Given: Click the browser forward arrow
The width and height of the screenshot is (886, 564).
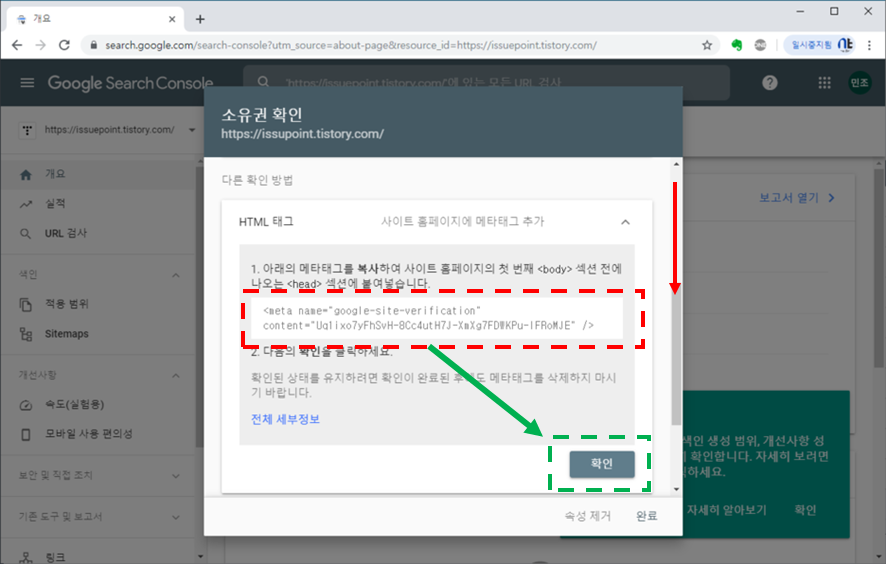Looking at the screenshot, I should pos(41,45).
